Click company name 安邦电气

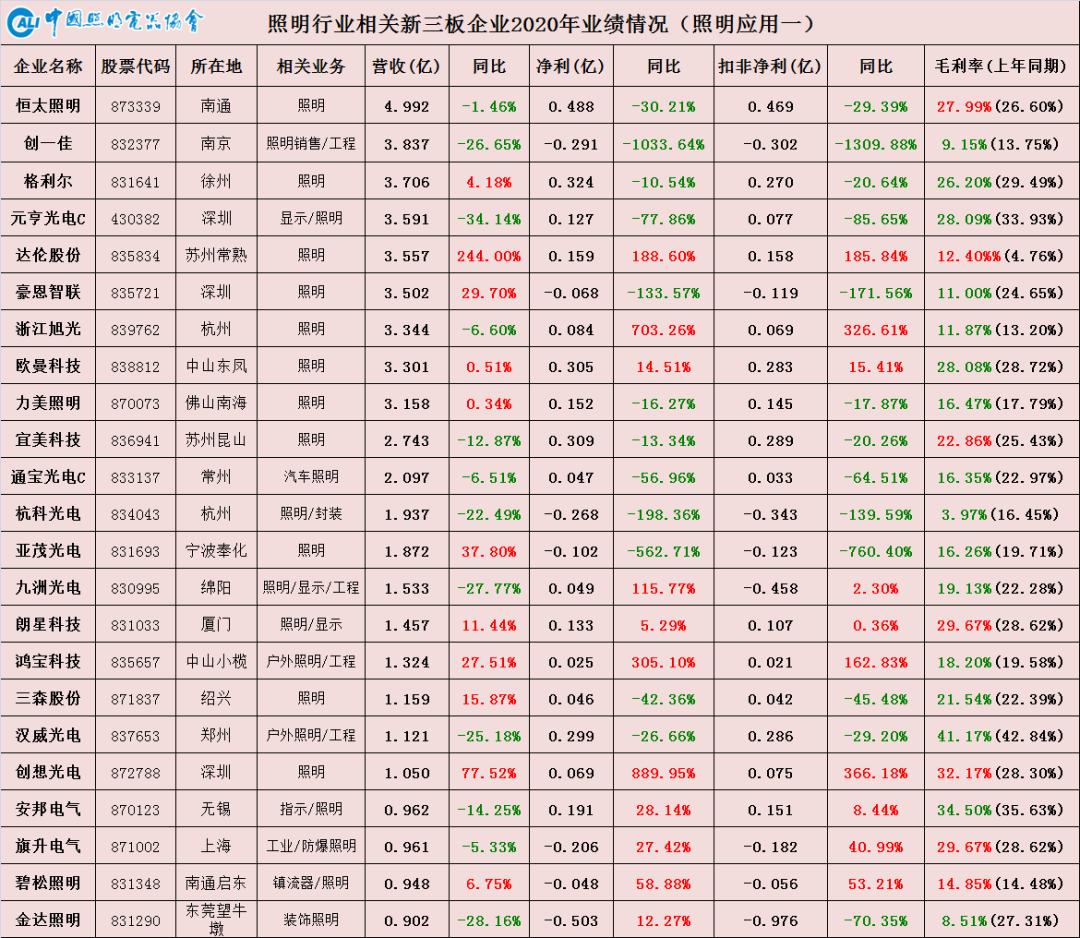pos(48,809)
